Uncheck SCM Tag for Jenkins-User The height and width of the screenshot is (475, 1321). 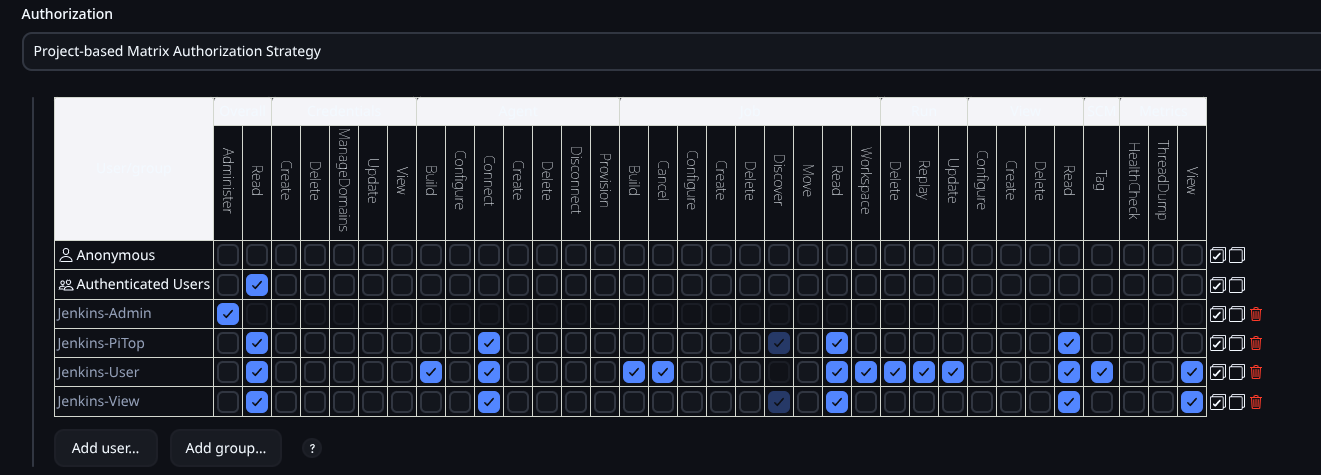[x=1101, y=373]
